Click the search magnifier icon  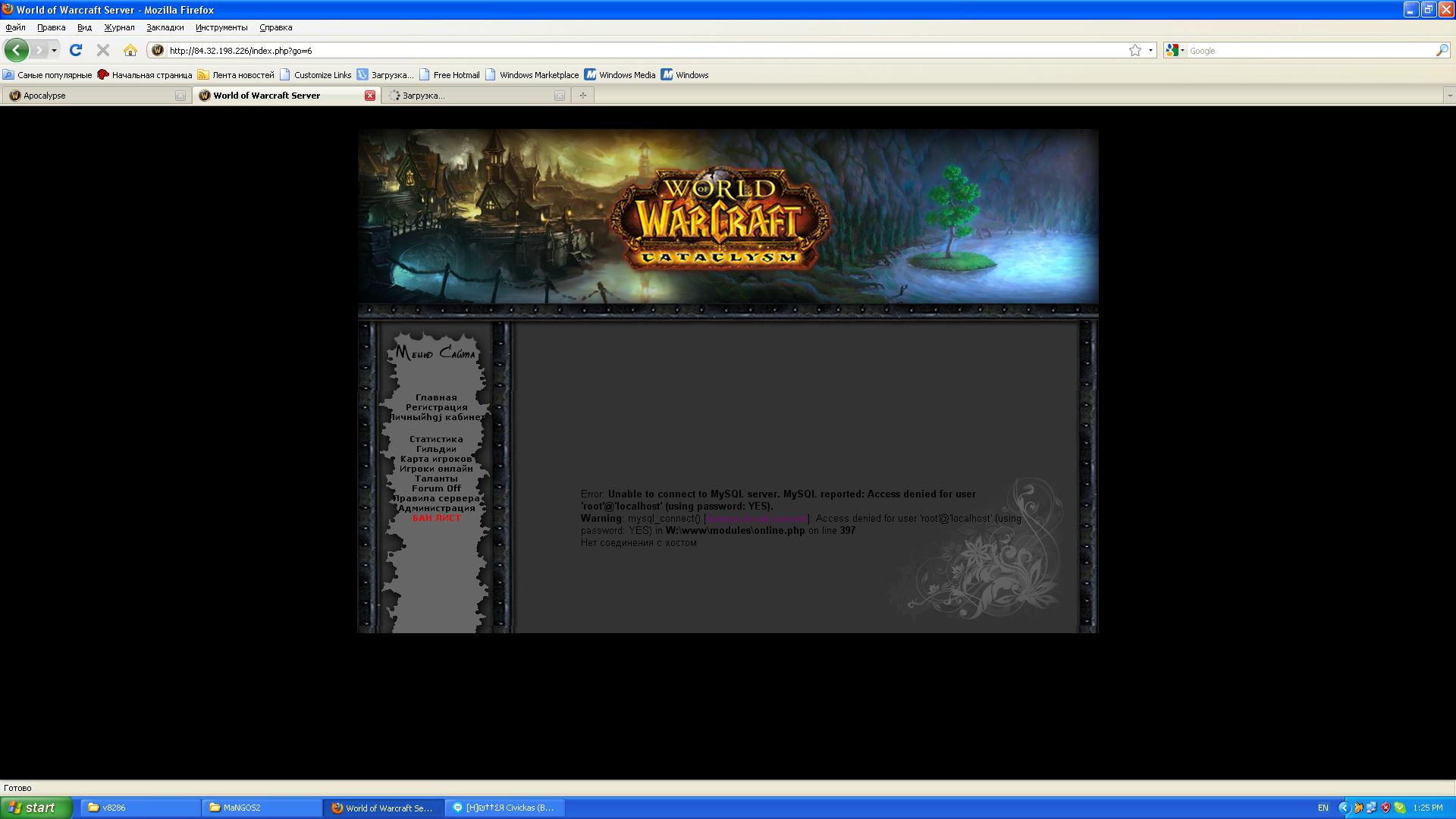pos(1442,50)
